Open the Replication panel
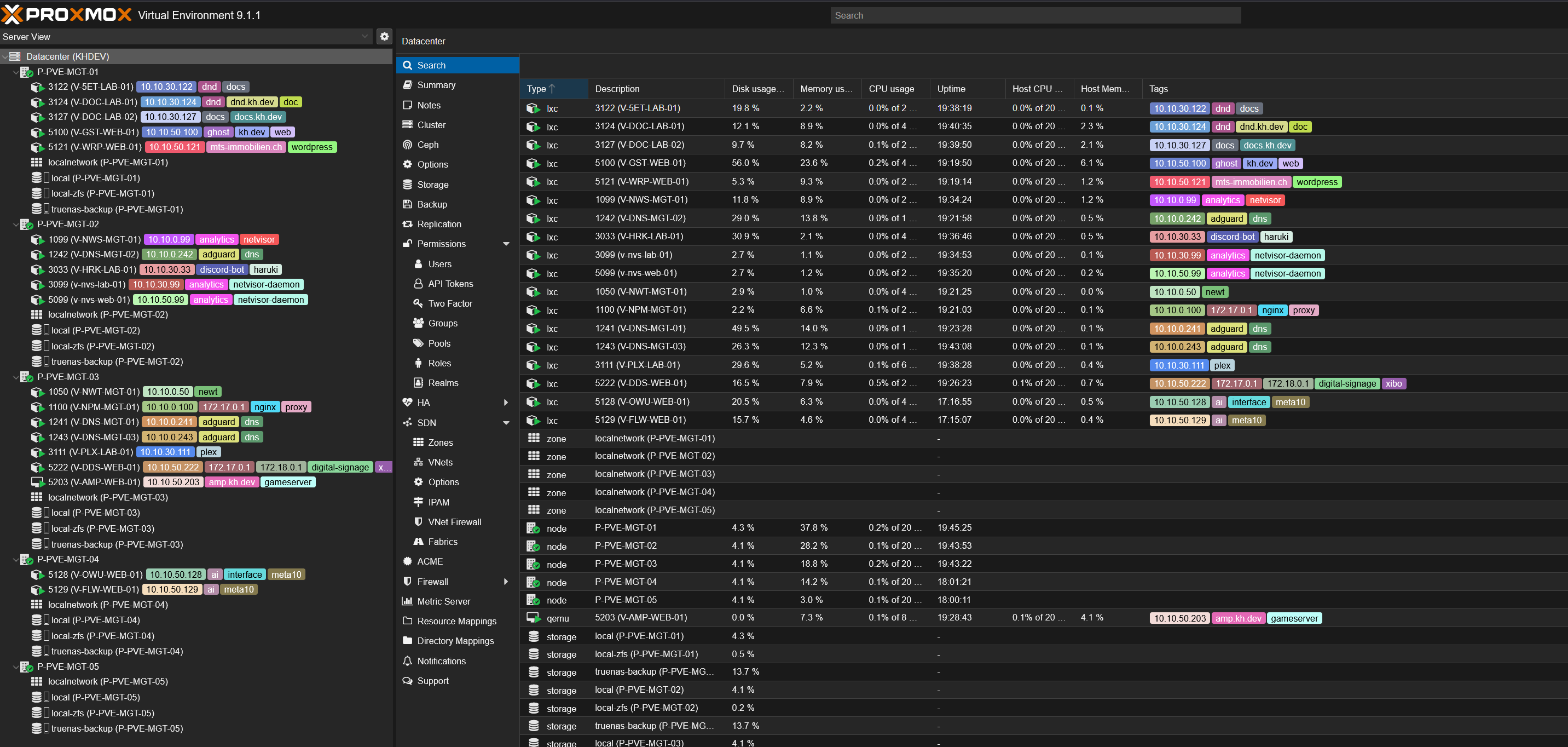This screenshot has height=747, width=1568. (x=439, y=223)
